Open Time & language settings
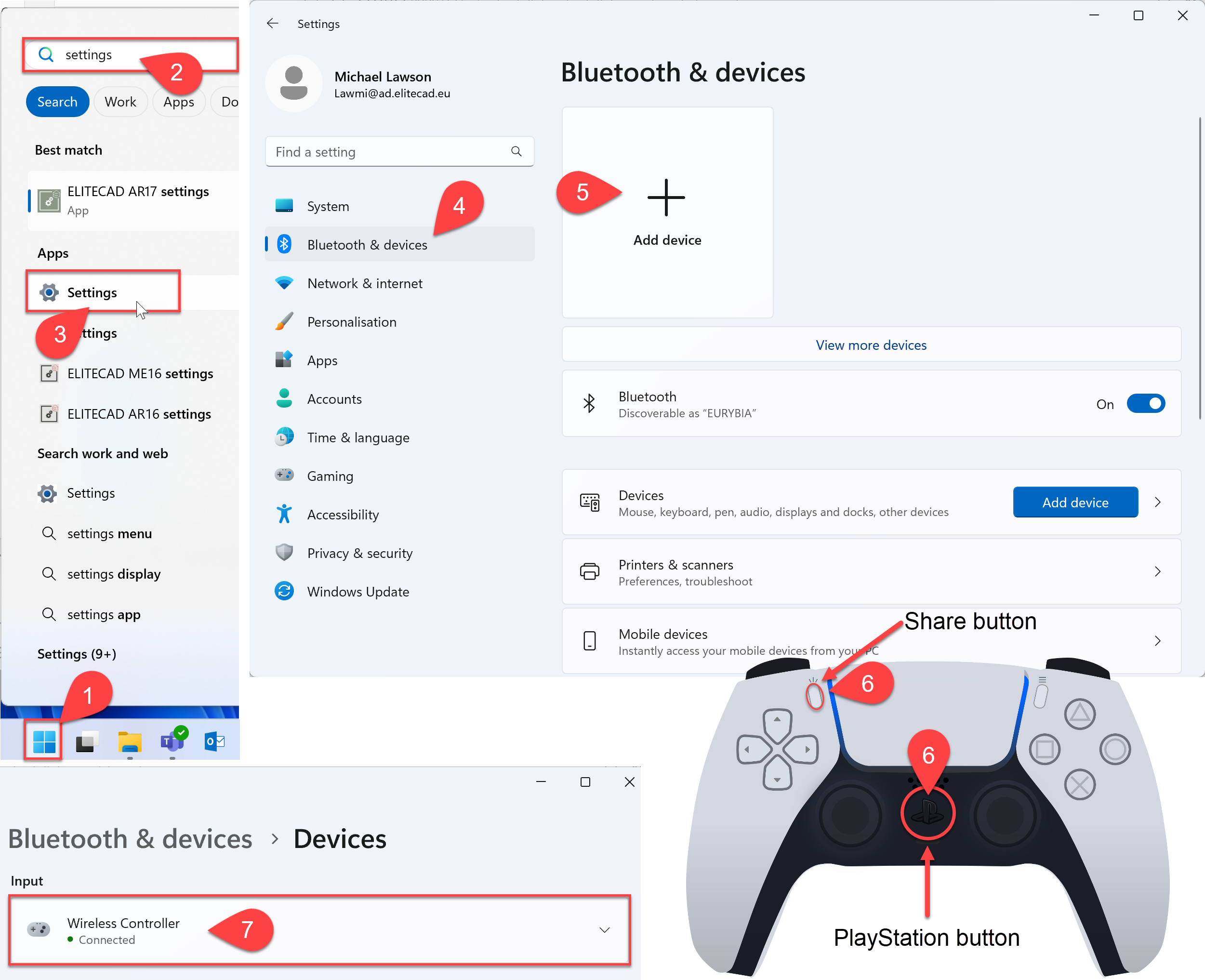Viewport: 1205px width, 980px height. pos(358,437)
